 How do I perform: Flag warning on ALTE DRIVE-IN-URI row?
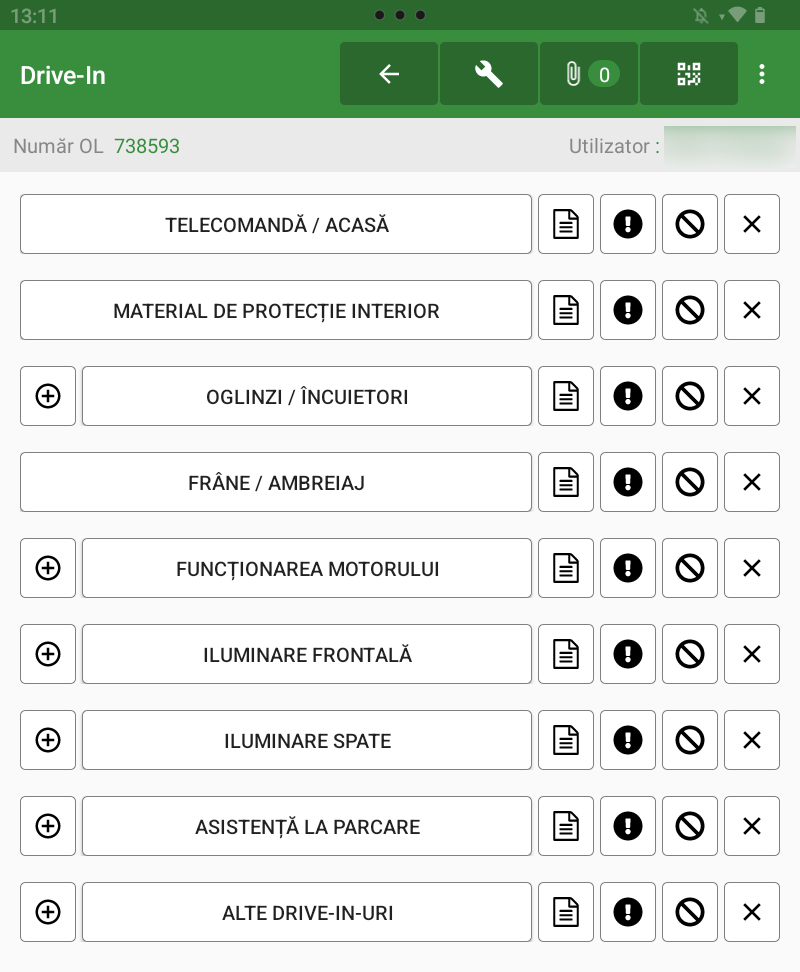628,913
